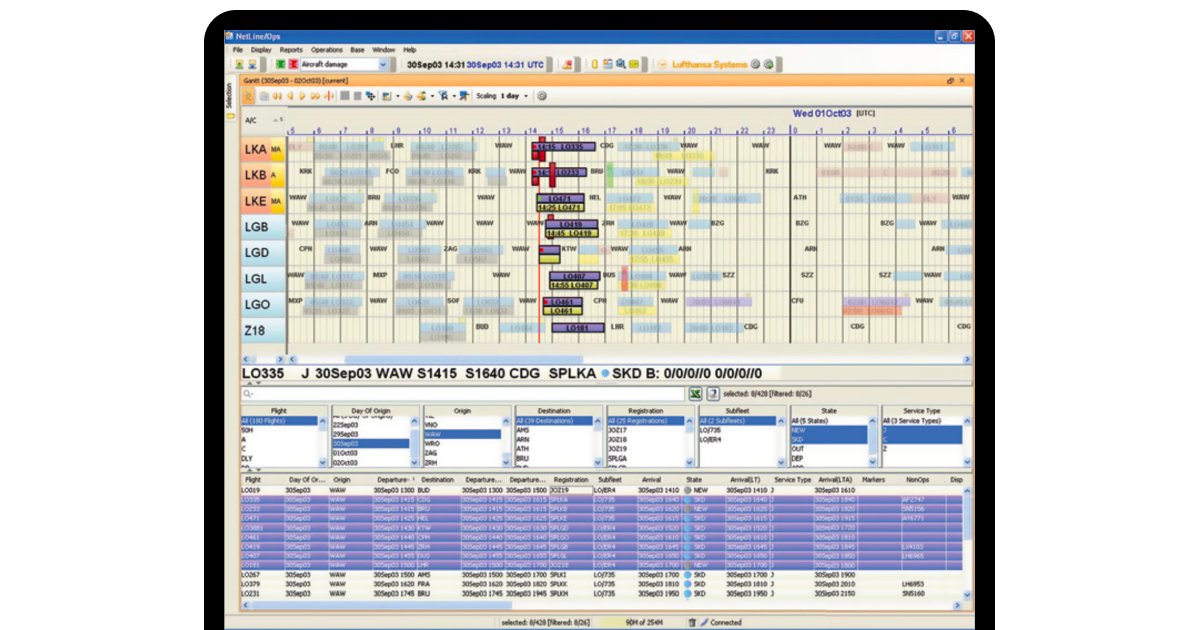Click the backward navigation arrow

coord(291,97)
